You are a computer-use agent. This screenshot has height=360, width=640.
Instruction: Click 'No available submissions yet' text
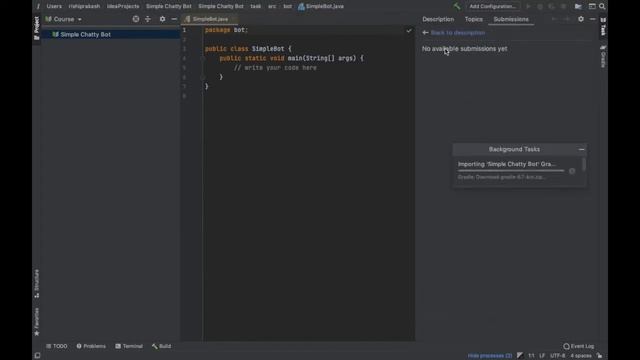click(x=464, y=49)
